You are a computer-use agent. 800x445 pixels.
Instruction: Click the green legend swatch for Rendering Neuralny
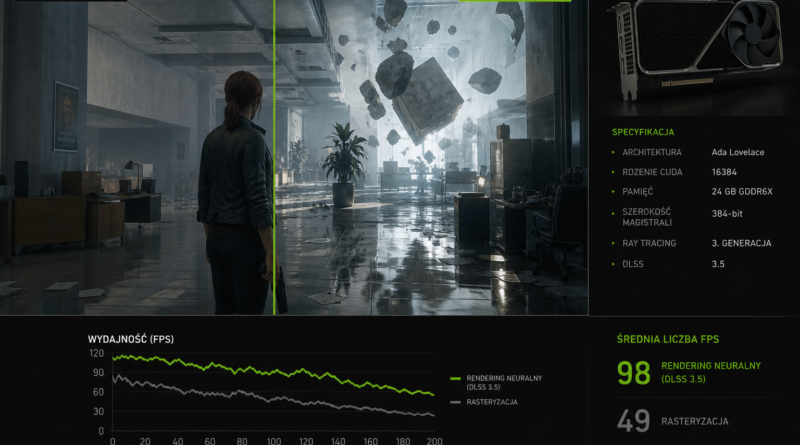(456, 379)
